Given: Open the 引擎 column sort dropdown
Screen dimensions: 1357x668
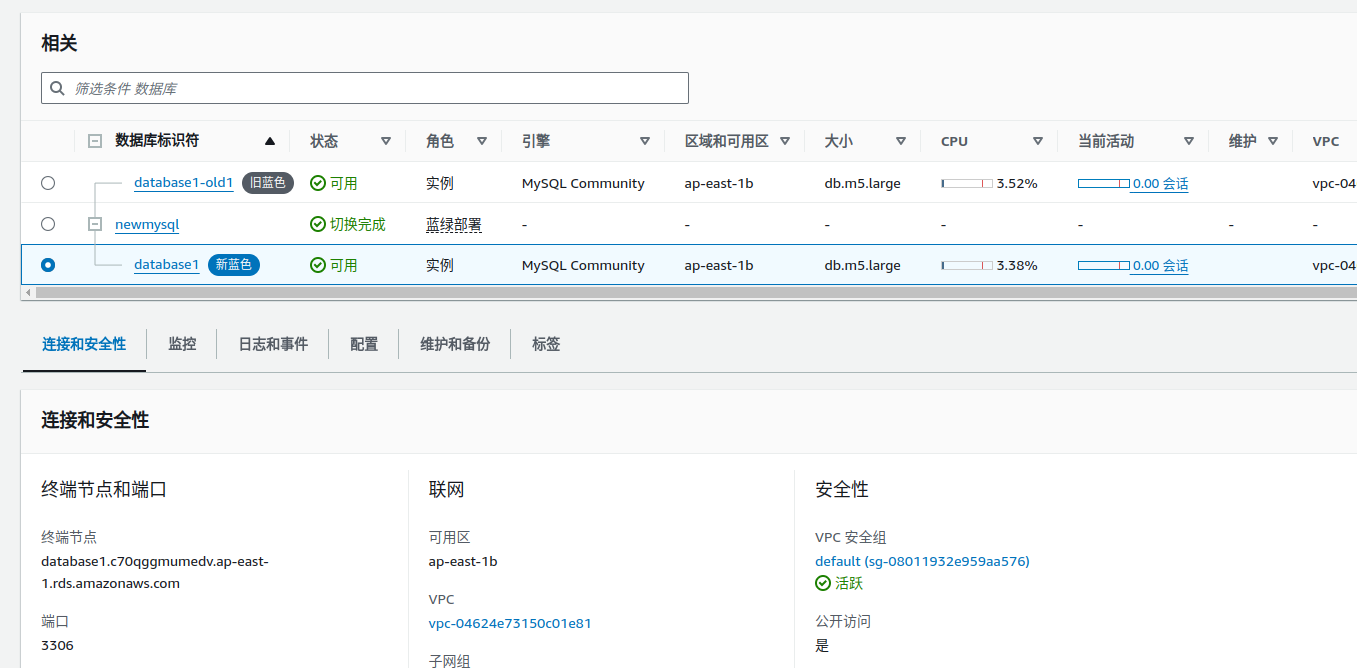Looking at the screenshot, I should (x=645, y=141).
